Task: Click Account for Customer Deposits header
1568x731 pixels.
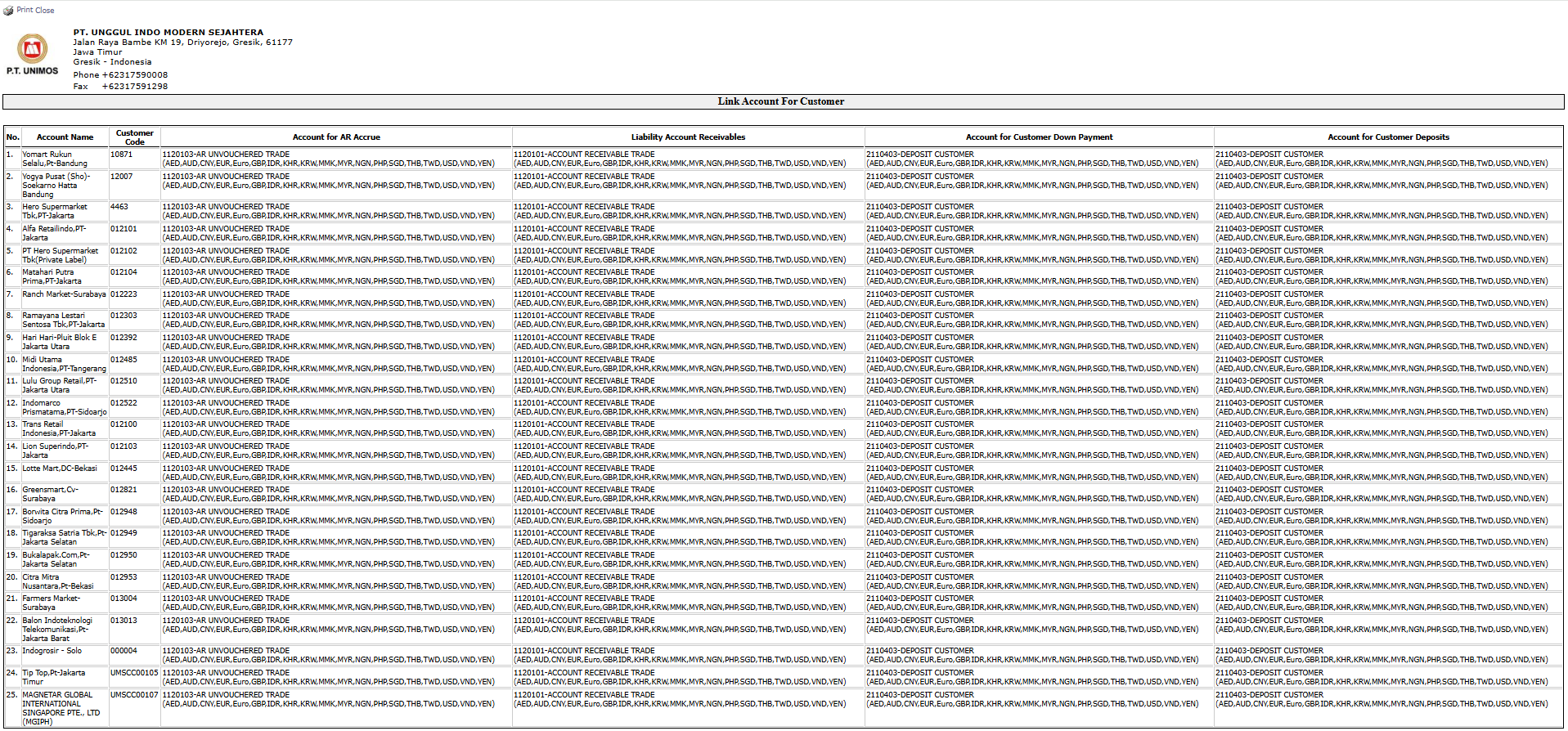Action: [1388, 137]
